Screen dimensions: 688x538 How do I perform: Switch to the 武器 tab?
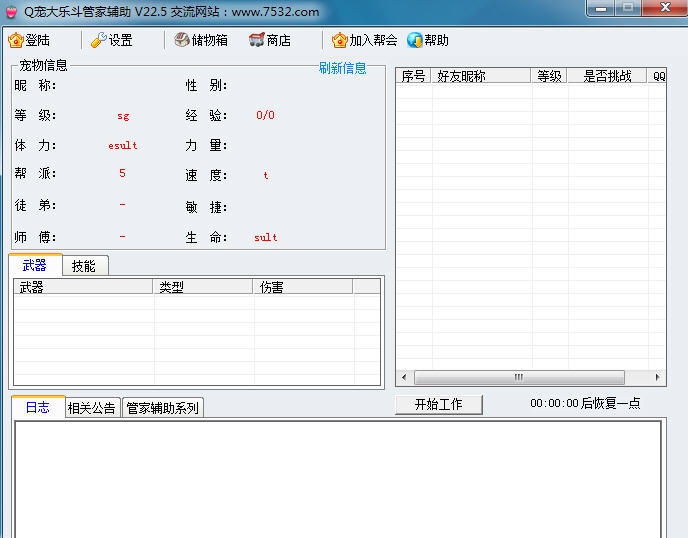click(x=35, y=265)
